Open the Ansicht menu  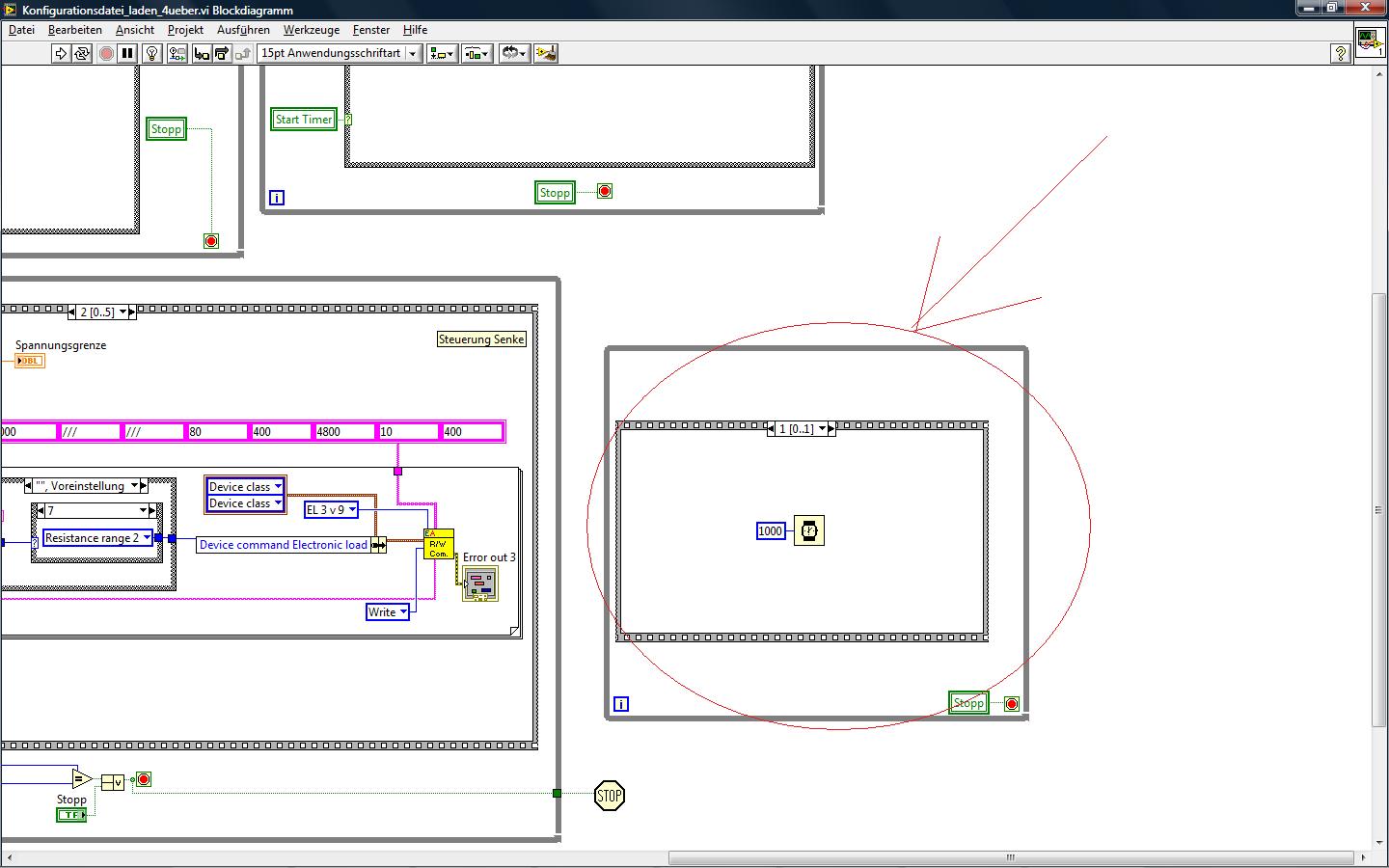click(135, 30)
